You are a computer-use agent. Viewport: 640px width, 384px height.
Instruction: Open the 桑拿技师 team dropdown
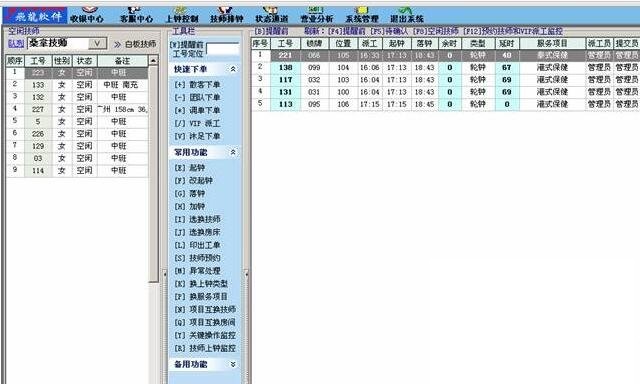click(x=98, y=43)
